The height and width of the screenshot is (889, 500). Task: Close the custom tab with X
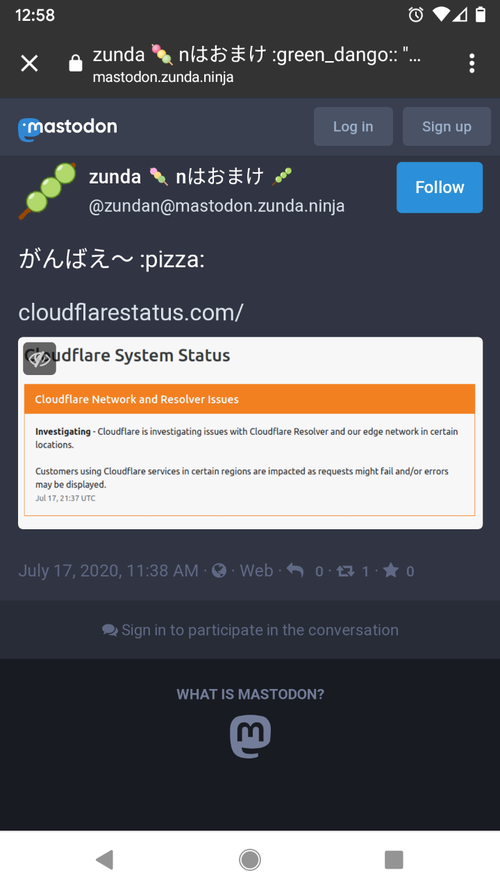[x=29, y=64]
